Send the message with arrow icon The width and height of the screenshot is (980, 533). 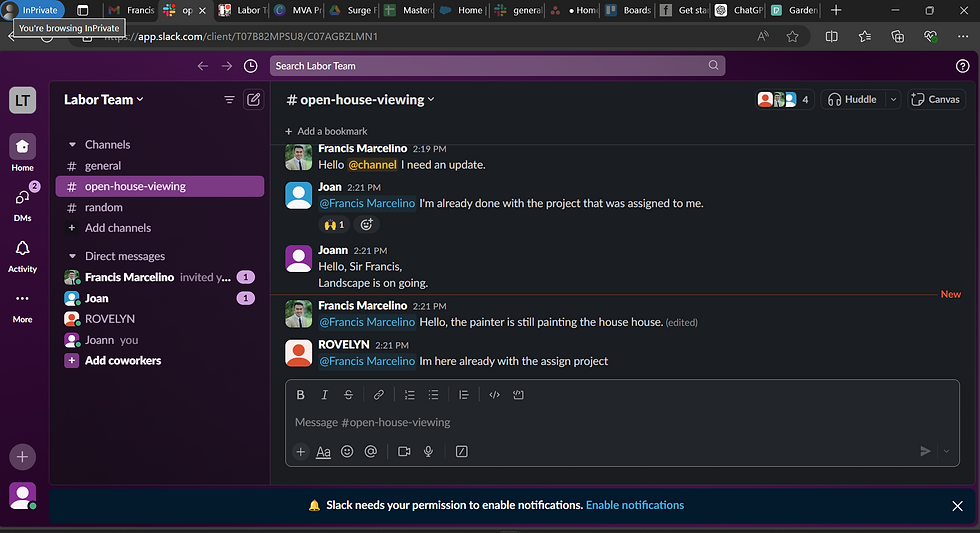[925, 451]
